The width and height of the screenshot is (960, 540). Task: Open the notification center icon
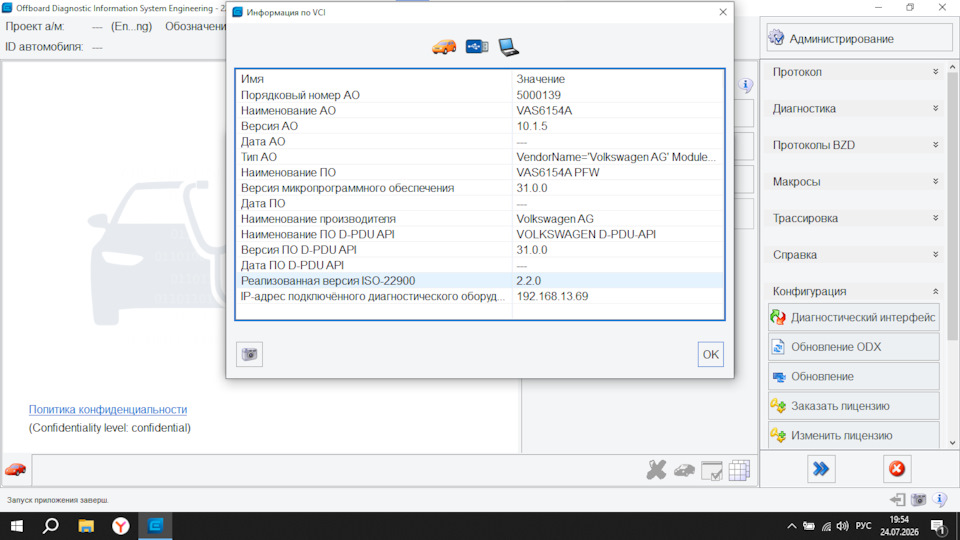point(938,526)
